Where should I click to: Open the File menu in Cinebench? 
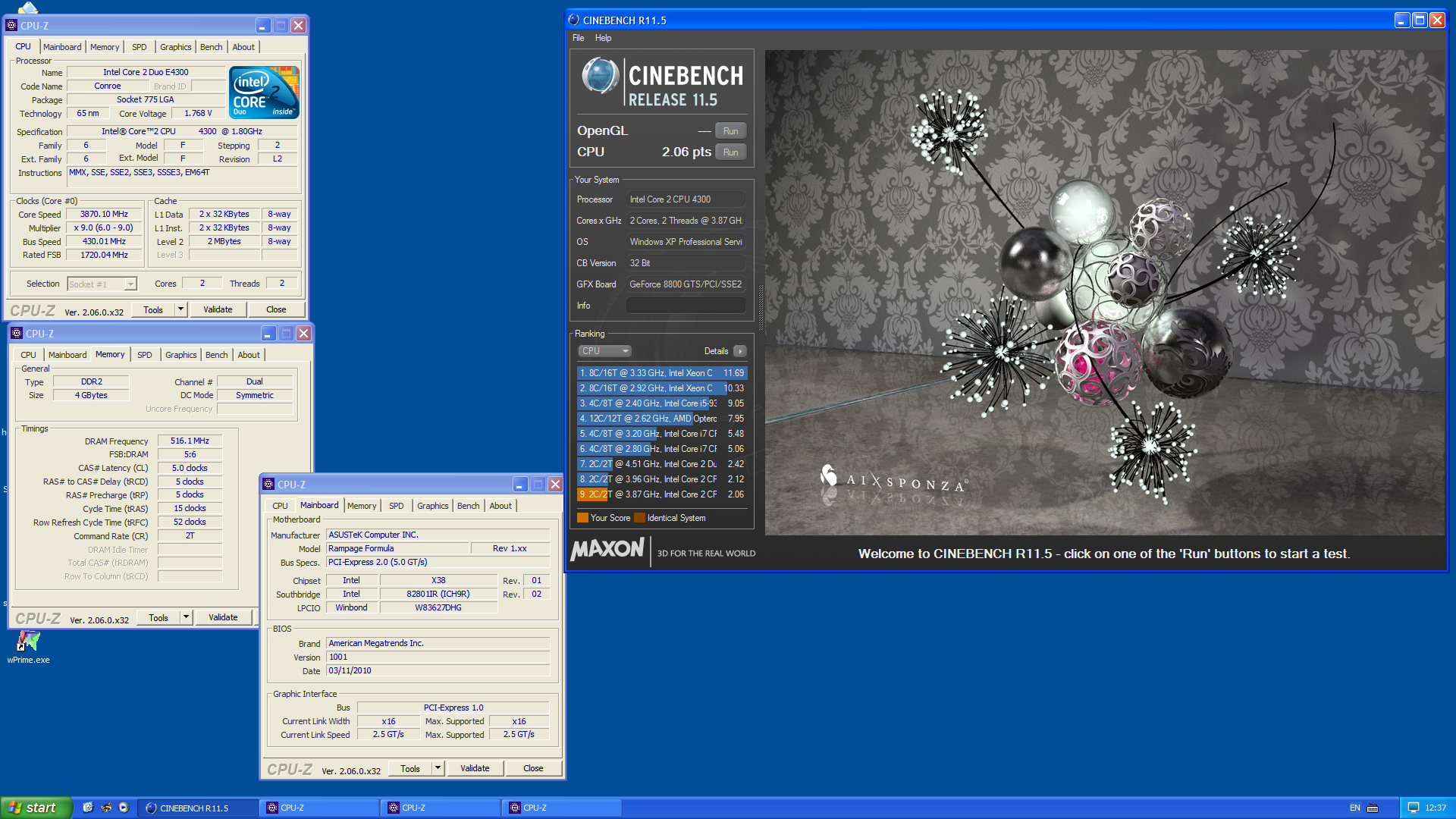[x=579, y=38]
